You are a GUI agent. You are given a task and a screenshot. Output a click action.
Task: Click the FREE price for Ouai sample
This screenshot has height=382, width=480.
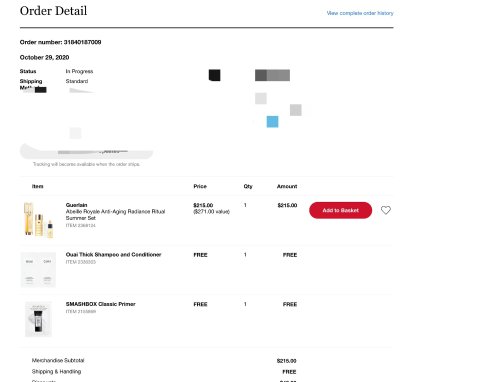(200, 255)
